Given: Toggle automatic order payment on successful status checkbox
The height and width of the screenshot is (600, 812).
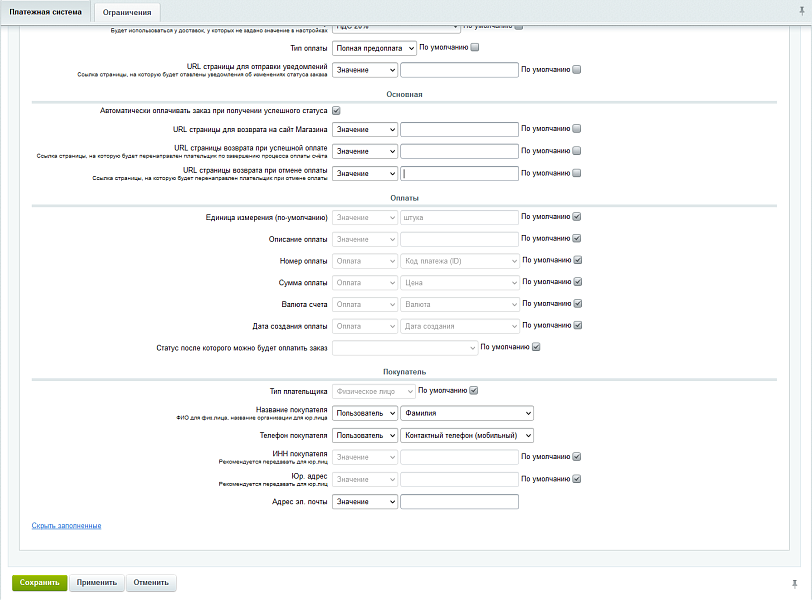Looking at the screenshot, I should point(336,110).
